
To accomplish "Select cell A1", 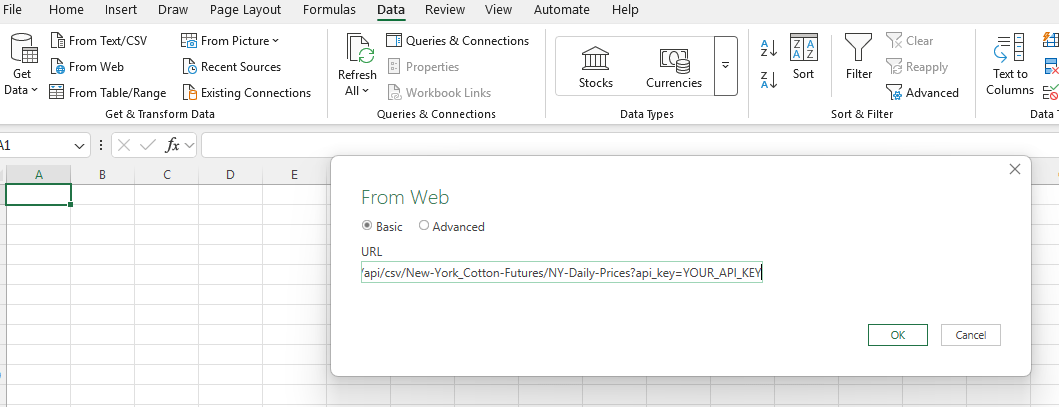I will tap(38, 194).
